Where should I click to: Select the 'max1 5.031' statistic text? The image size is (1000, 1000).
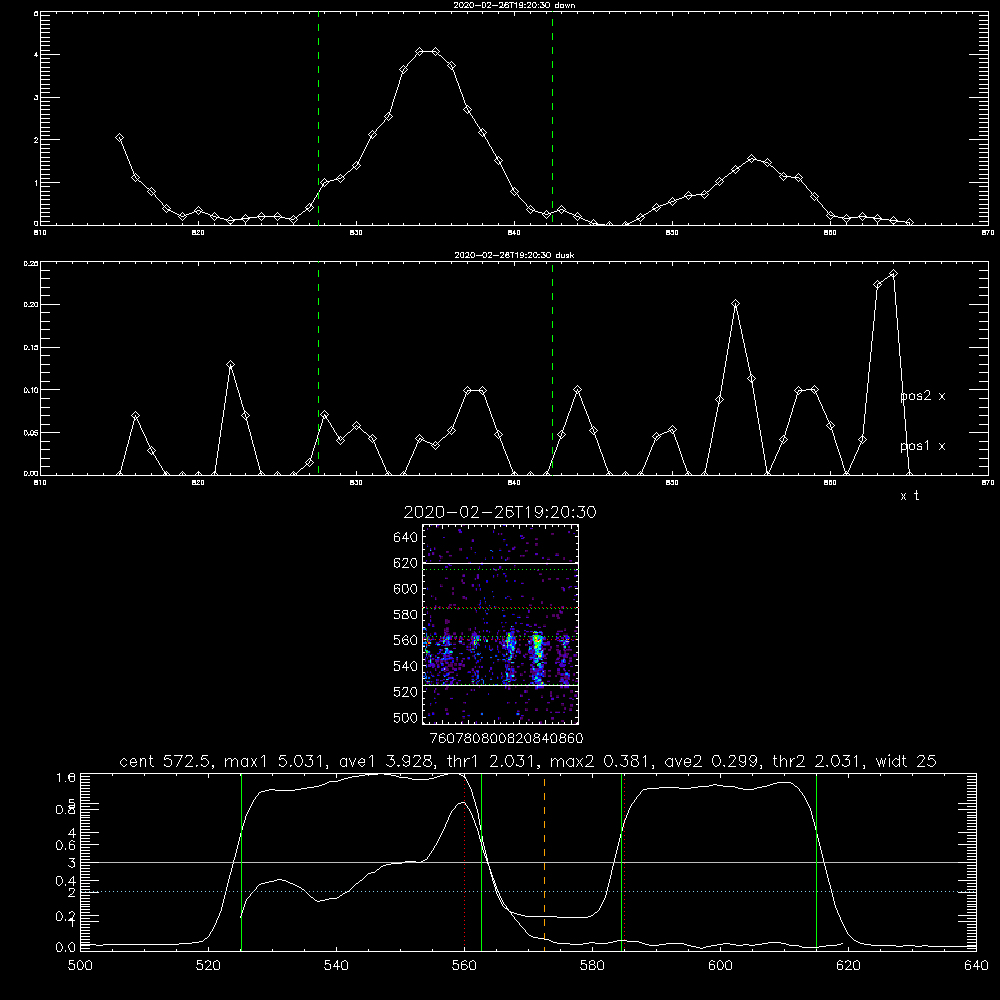coord(274,761)
